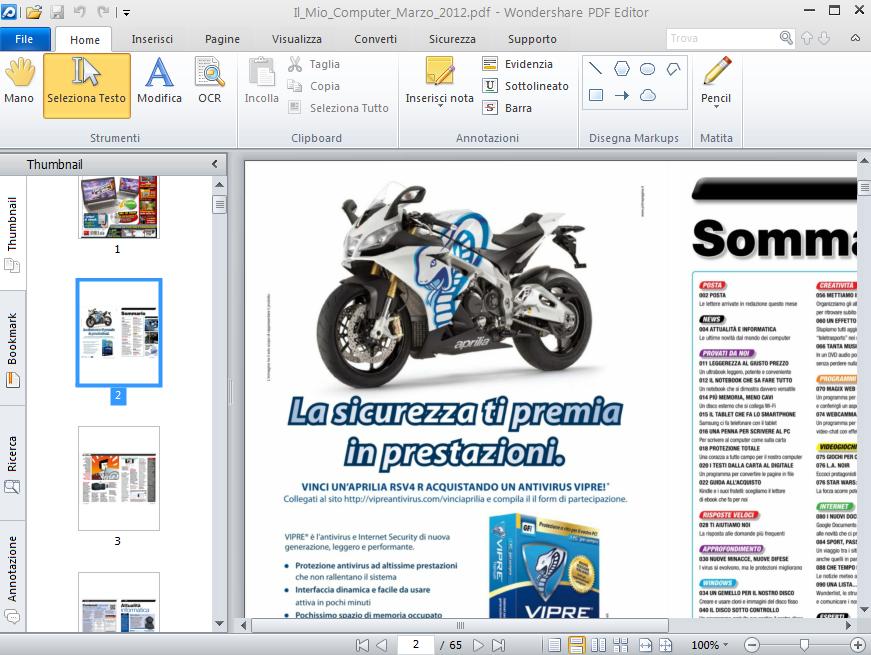Switch to Pagine ribbon tab
Viewport: 871px width, 655px height.
(222, 39)
